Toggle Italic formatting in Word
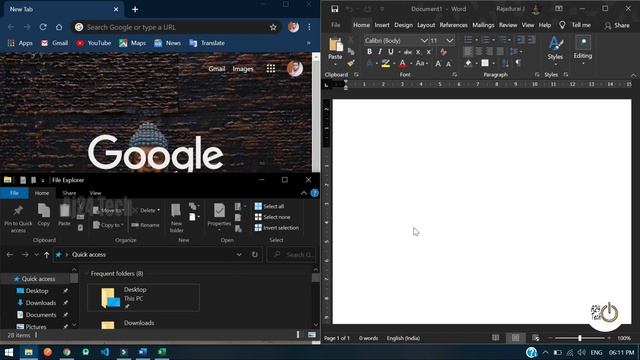 click(380, 52)
